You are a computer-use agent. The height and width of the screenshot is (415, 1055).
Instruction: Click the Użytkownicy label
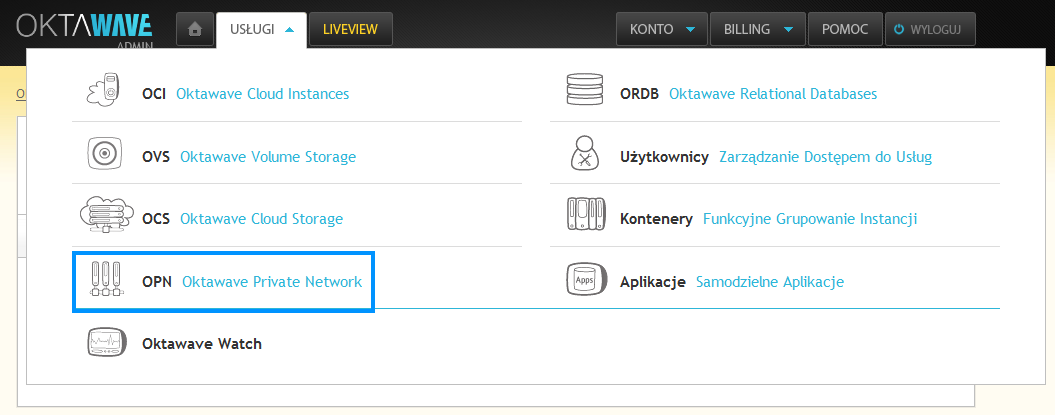pyautogui.click(x=664, y=158)
